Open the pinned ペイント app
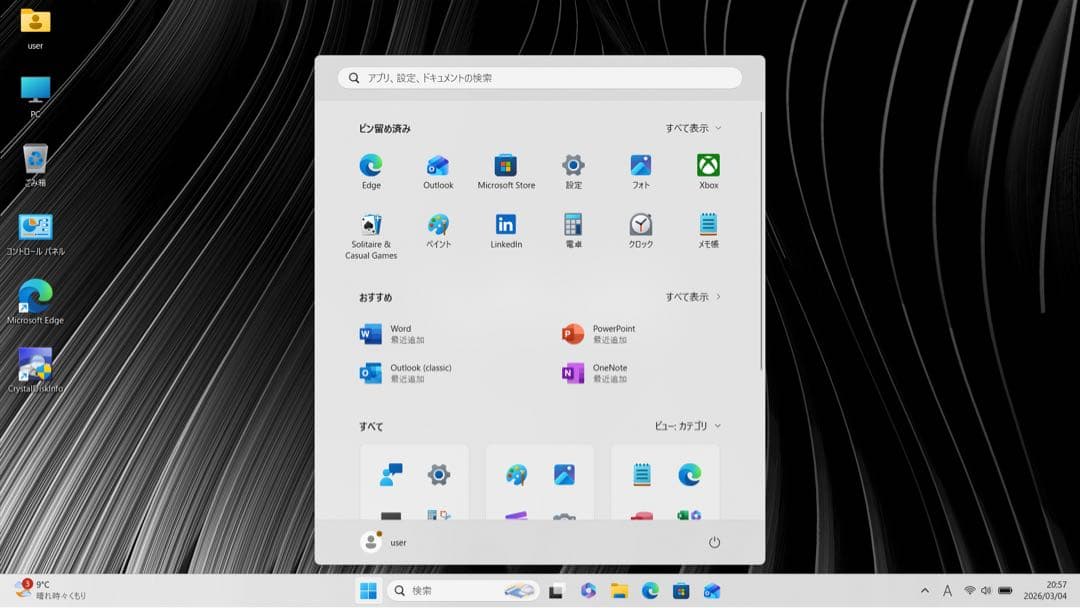This screenshot has width=1080, height=608. [x=438, y=231]
